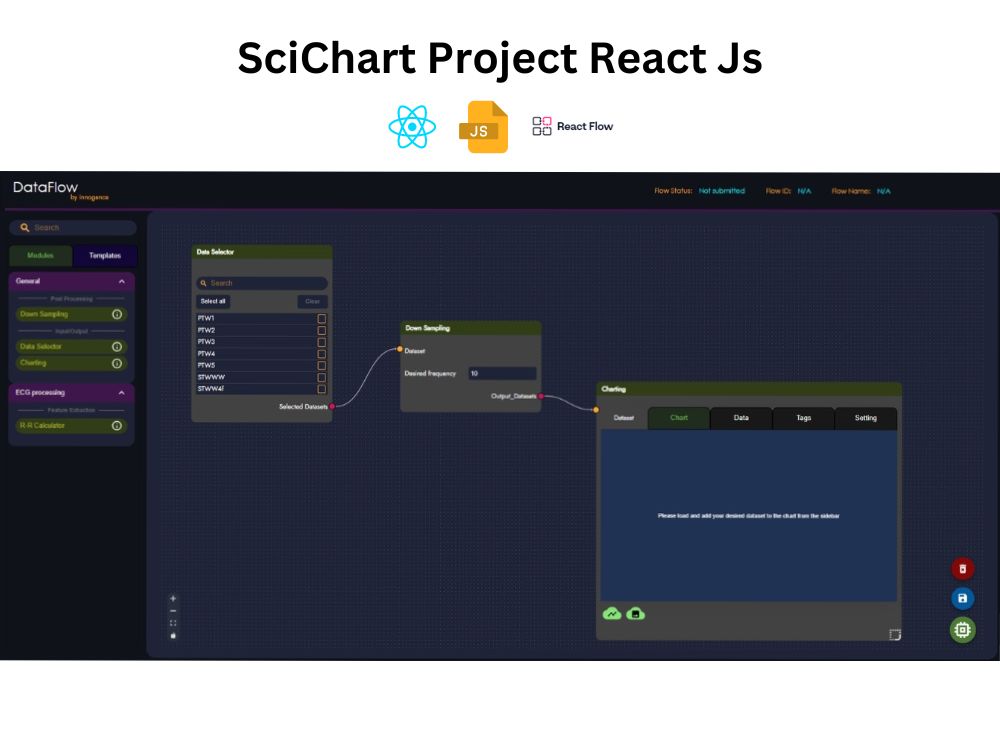Screen dimensions: 1000x750
Task: Click the DataFlow logo
Action: (61, 190)
